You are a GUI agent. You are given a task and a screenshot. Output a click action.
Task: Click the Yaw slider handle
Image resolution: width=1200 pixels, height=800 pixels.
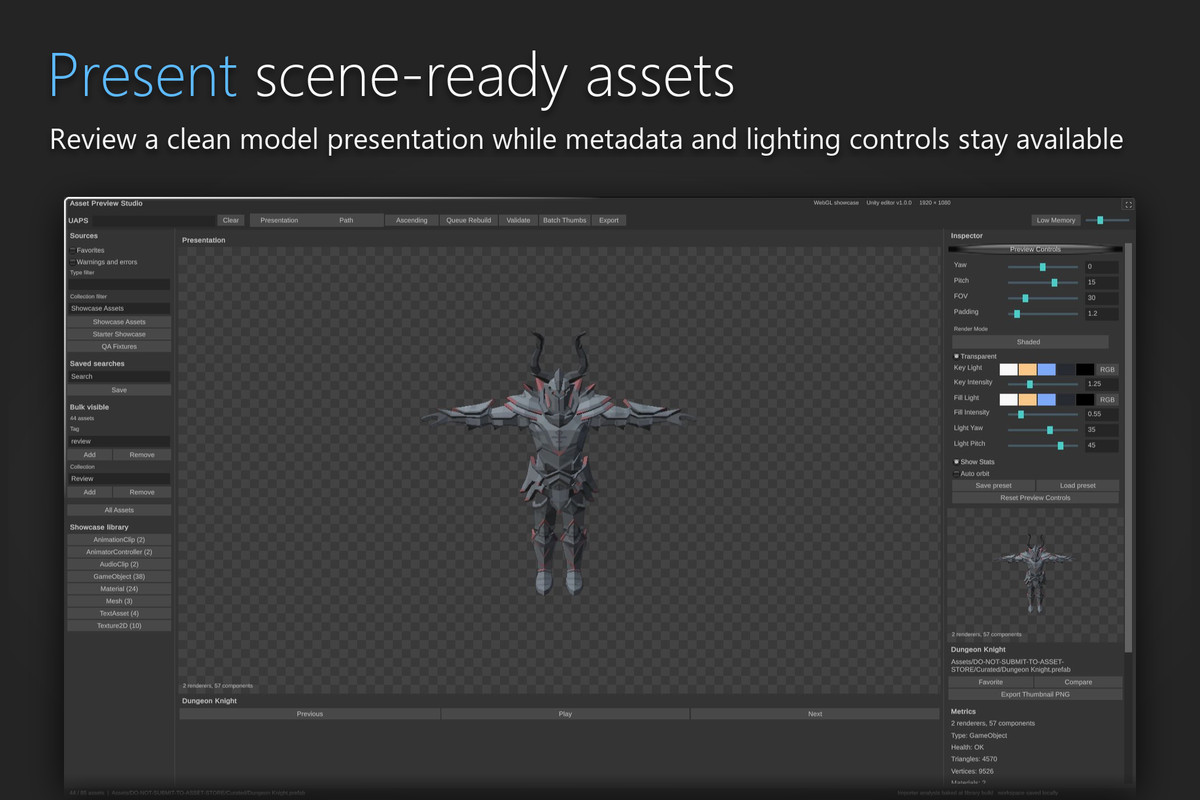[x=1042, y=267]
